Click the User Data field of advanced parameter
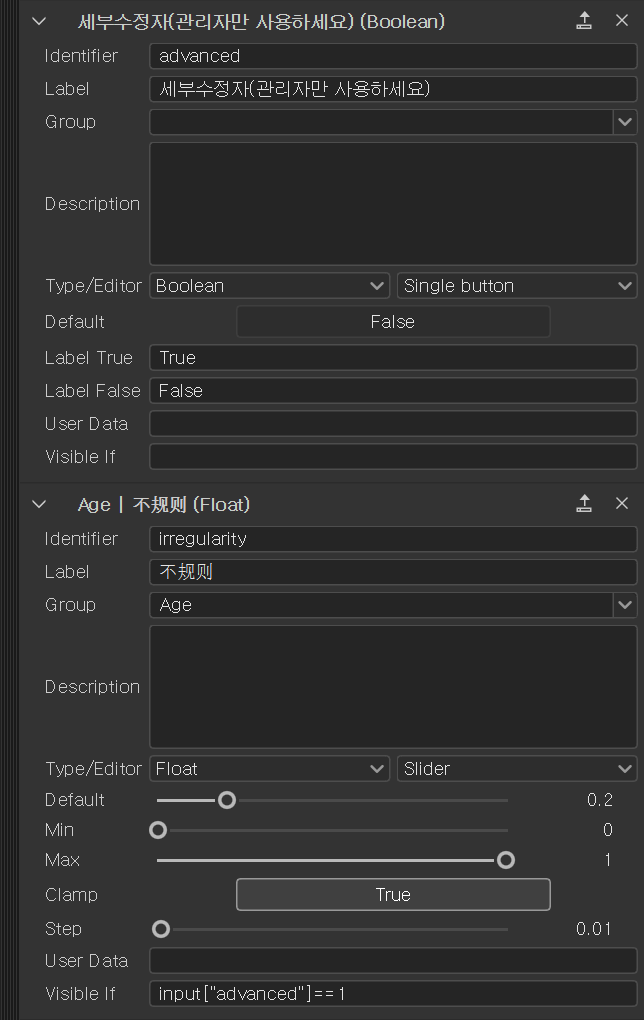 (393, 423)
